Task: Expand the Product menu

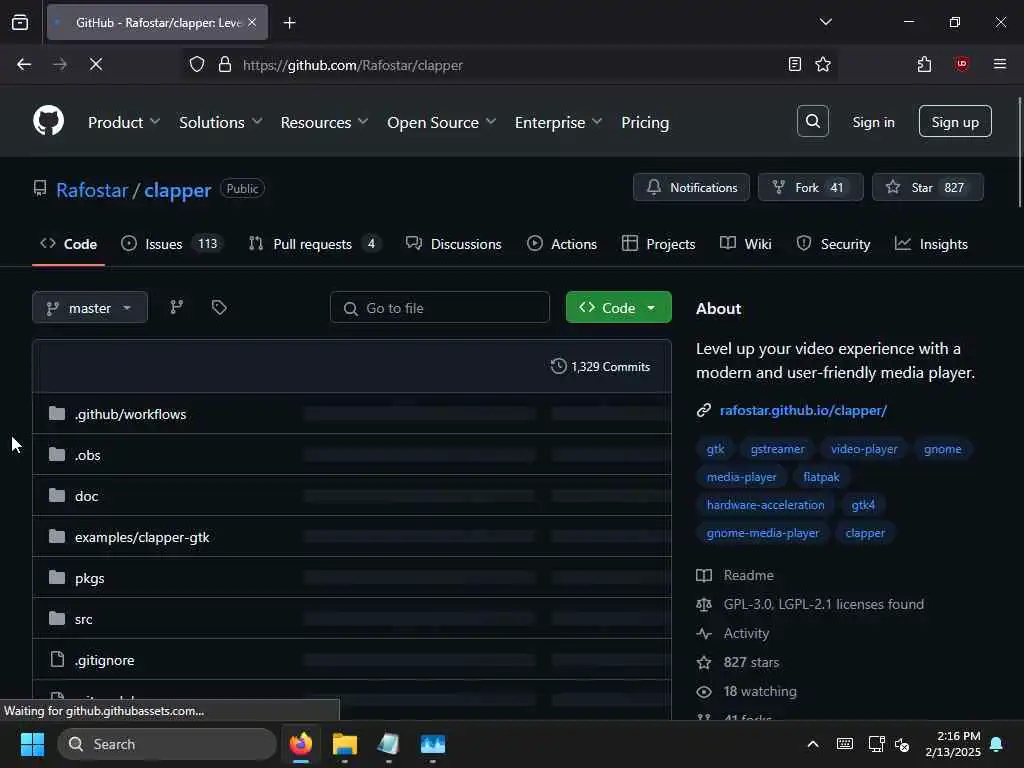Action: click(x=124, y=122)
